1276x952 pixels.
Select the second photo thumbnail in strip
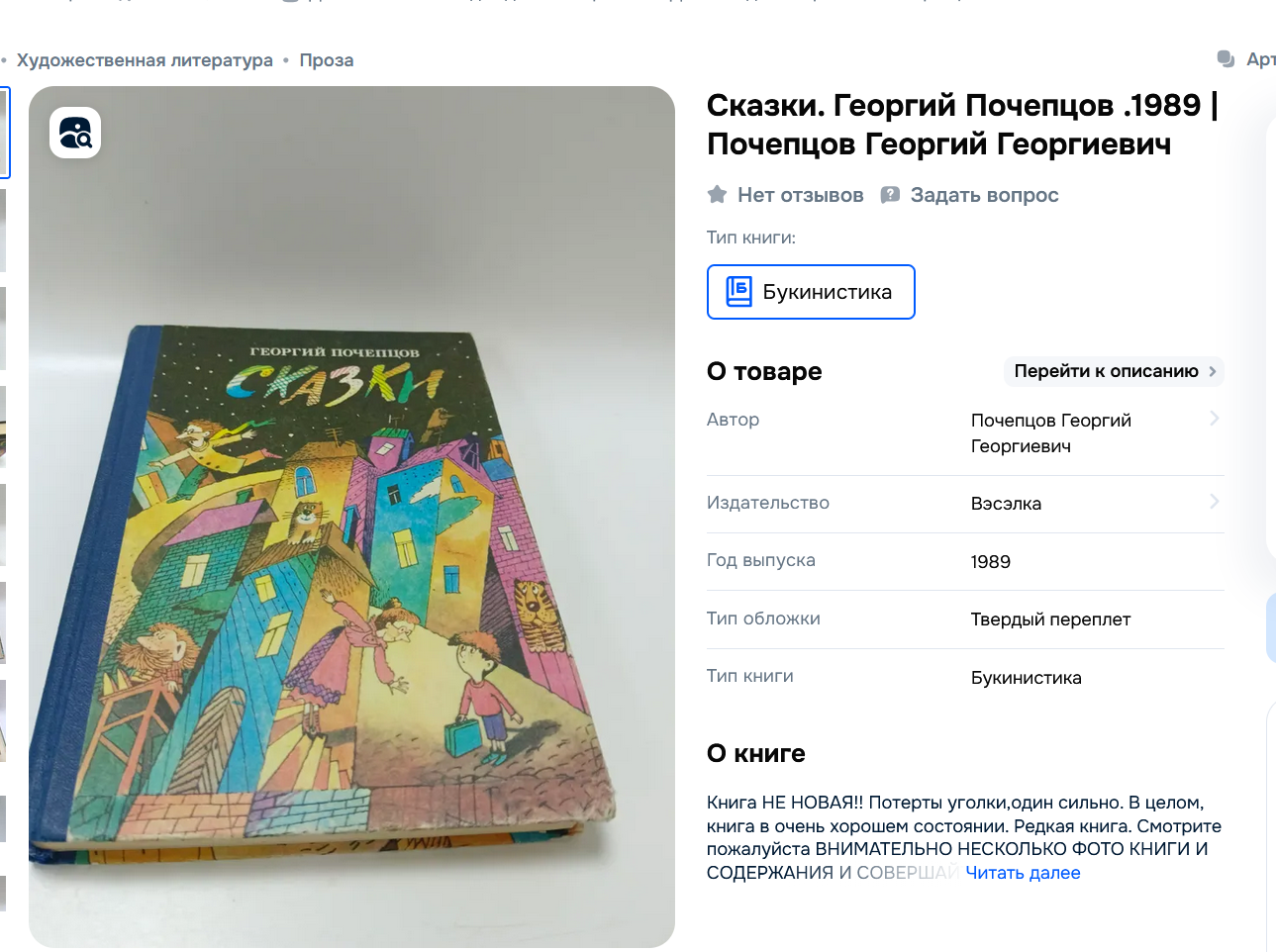click(x=3, y=231)
